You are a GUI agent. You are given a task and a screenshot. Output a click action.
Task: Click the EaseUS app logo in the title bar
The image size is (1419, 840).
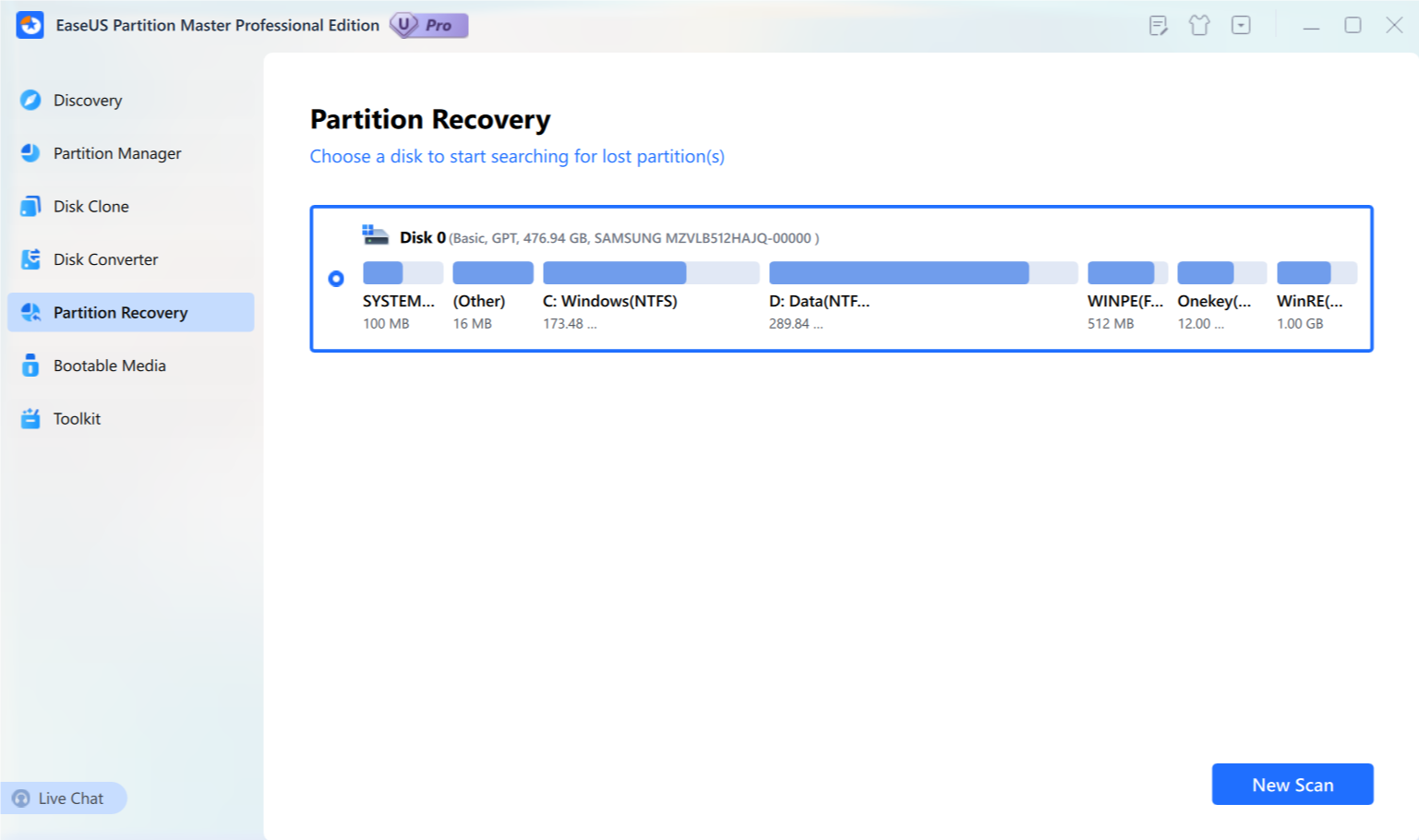pos(30,25)
